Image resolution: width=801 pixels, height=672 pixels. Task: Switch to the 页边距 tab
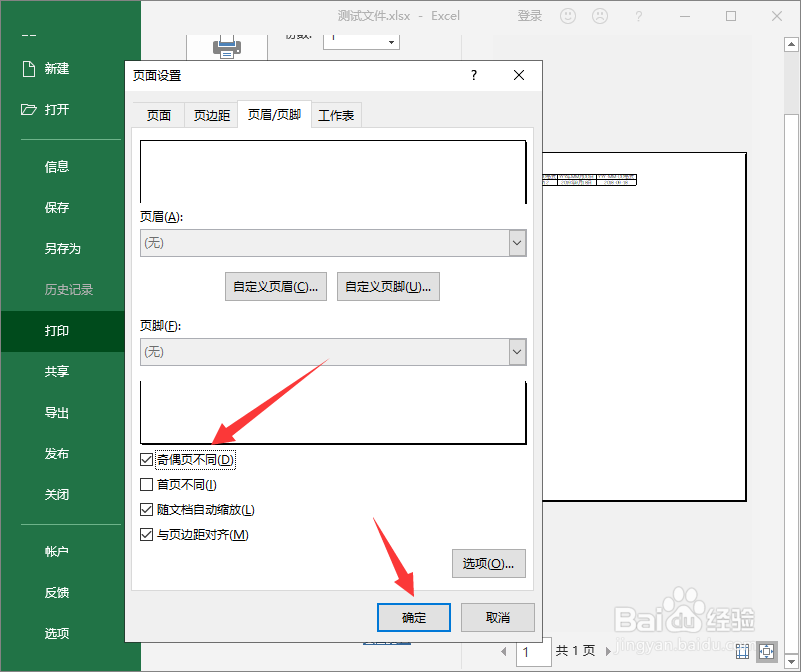211,114
